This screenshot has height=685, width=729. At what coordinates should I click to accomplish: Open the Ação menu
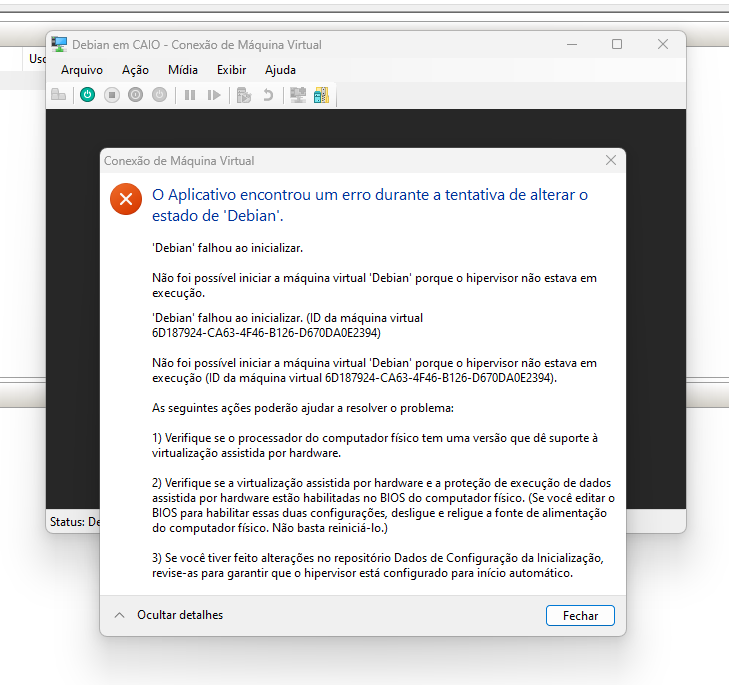point(135,70)
